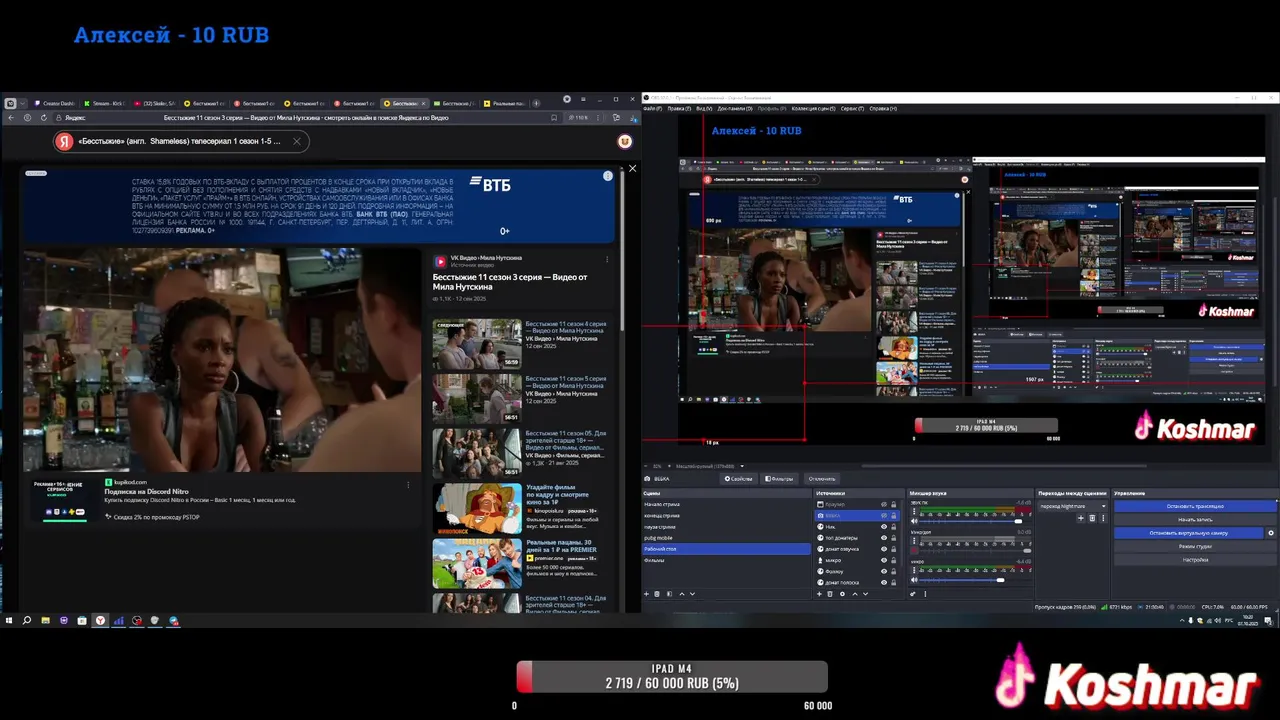Move selected source down arrow
The width and height of the screenshot is (1280, 720).
pos(865,594)
